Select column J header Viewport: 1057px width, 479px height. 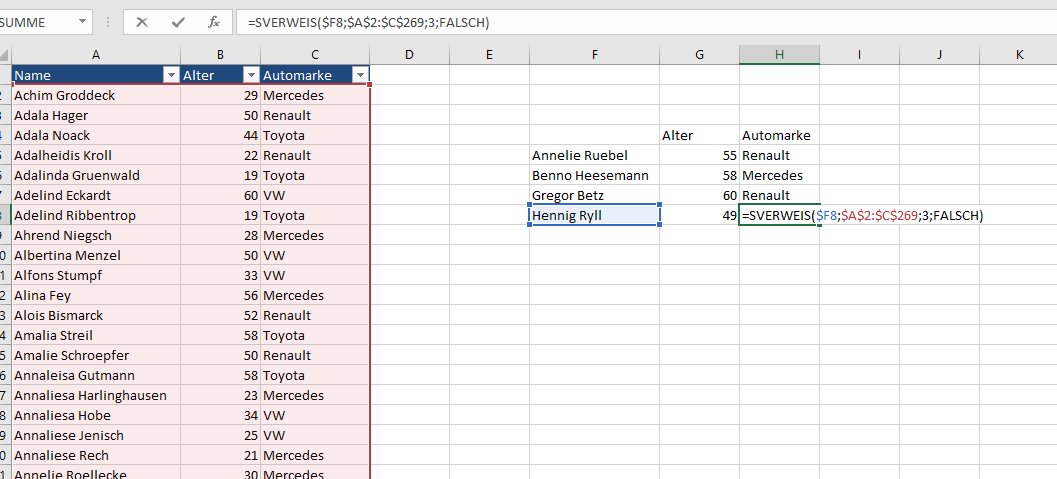pyautogui.click(x=940, y=55)
